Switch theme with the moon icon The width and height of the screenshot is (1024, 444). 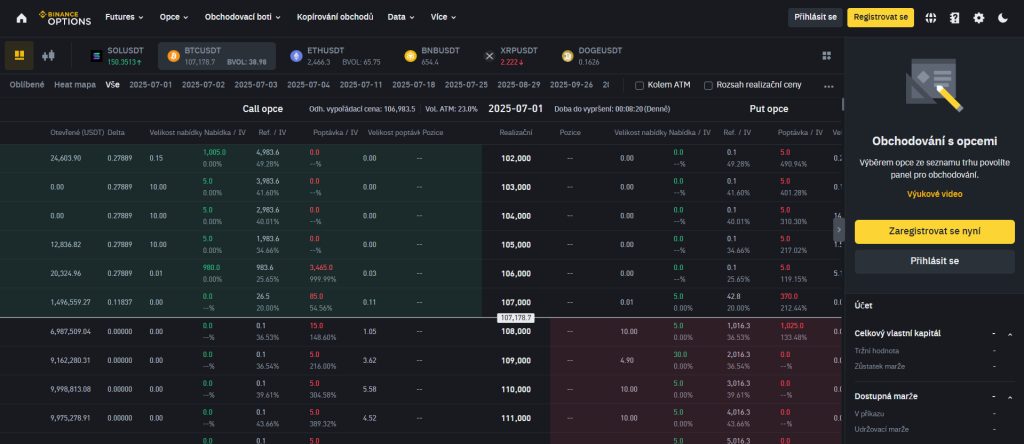(x=1003, y=18)
